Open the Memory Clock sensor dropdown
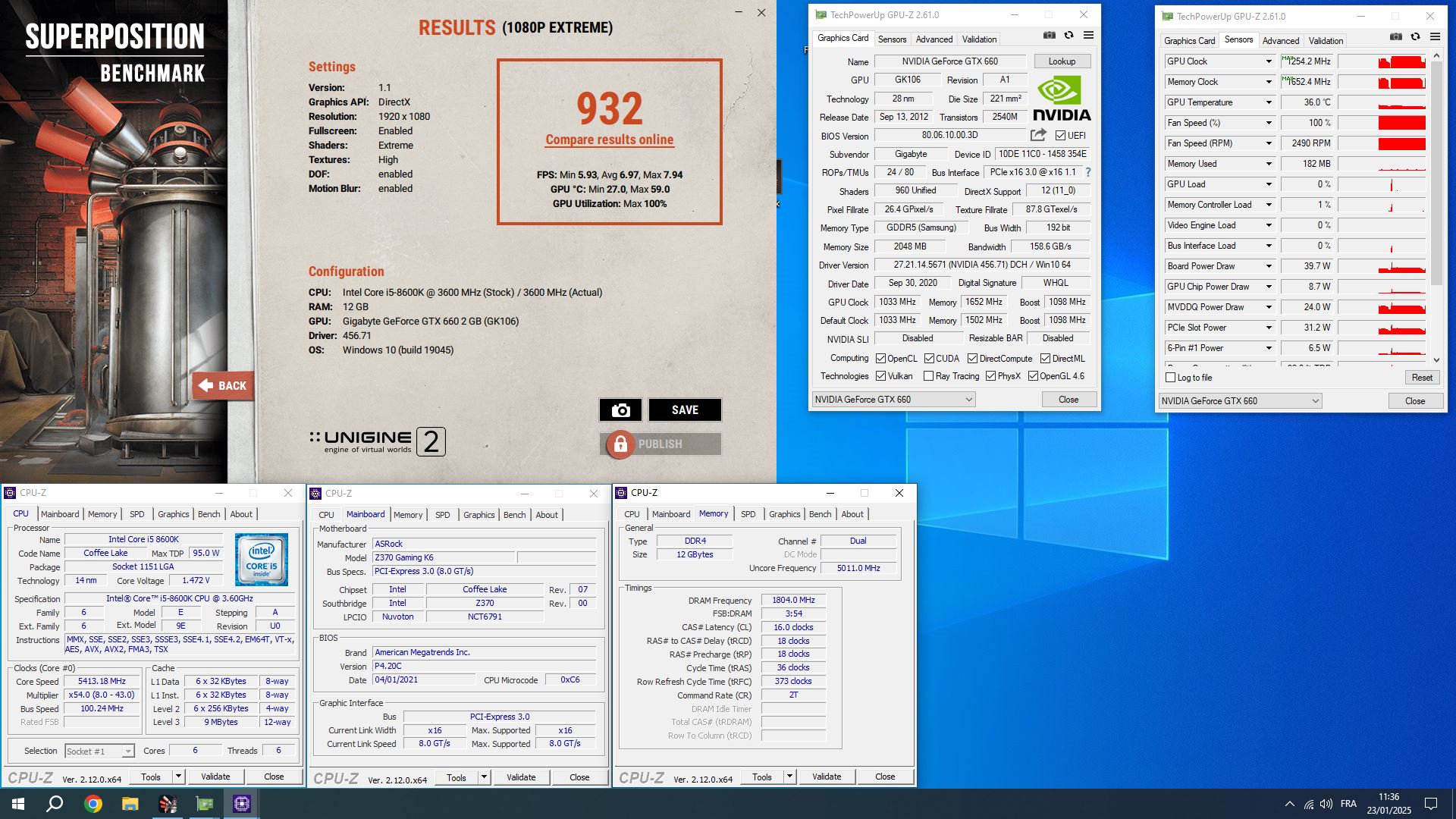The height and width of the screenshot is (819, 1456). point(1268,82)
